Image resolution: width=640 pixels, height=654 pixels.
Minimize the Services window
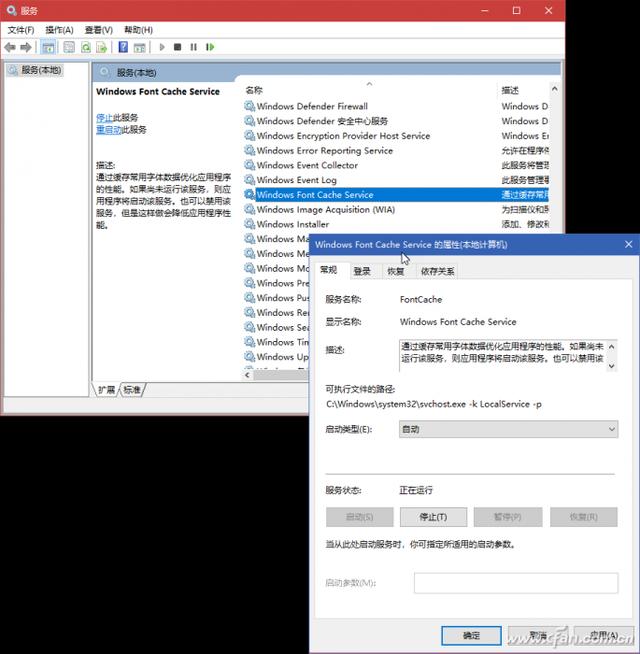click(485, 10)
